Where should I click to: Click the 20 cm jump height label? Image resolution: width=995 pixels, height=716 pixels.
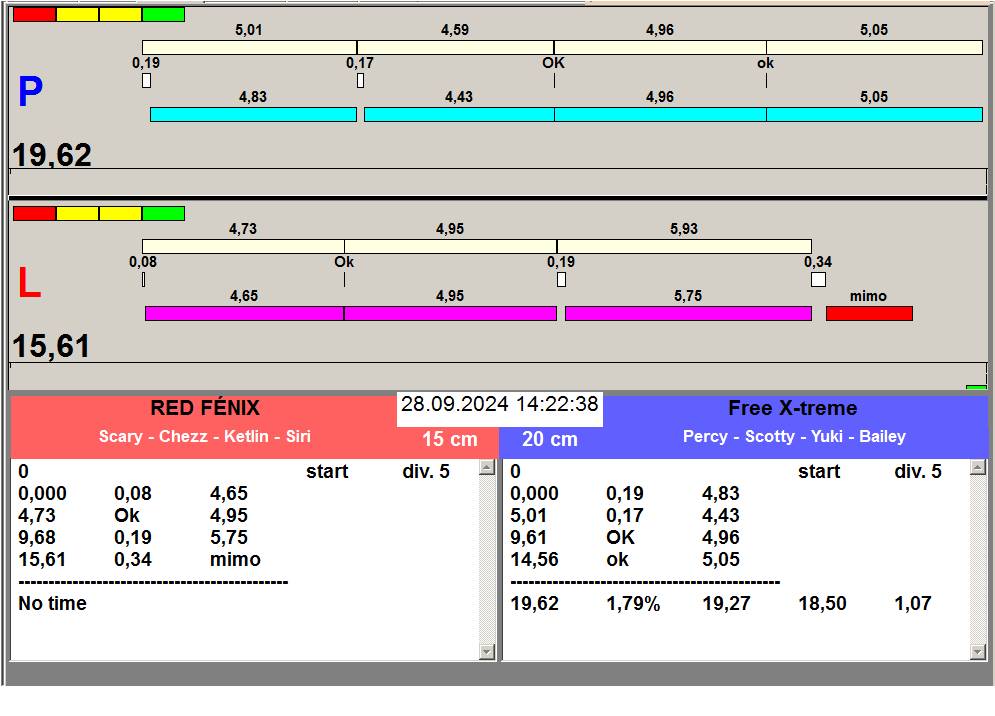(x=550, y=440)
